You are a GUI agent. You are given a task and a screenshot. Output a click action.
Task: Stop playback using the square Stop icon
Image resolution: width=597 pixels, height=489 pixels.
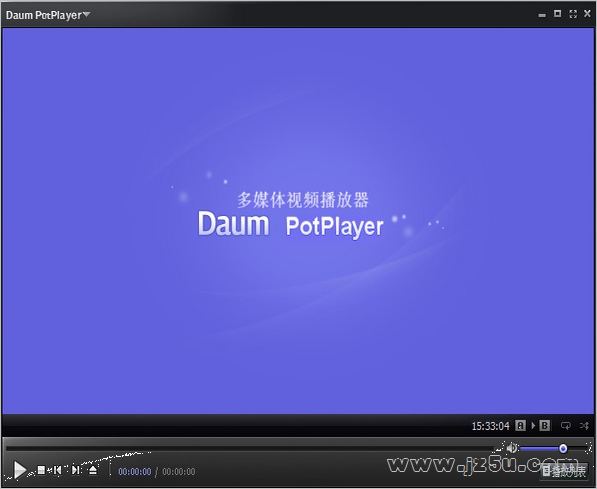pos(41,470)
